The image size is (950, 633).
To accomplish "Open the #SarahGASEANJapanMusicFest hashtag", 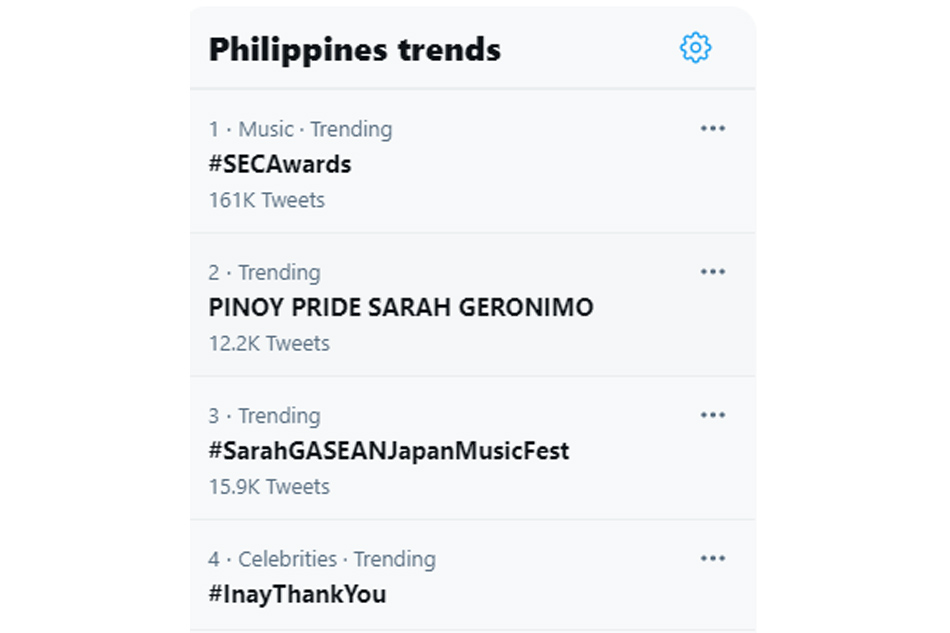I will pyautogui.click(x=388, y=451).
